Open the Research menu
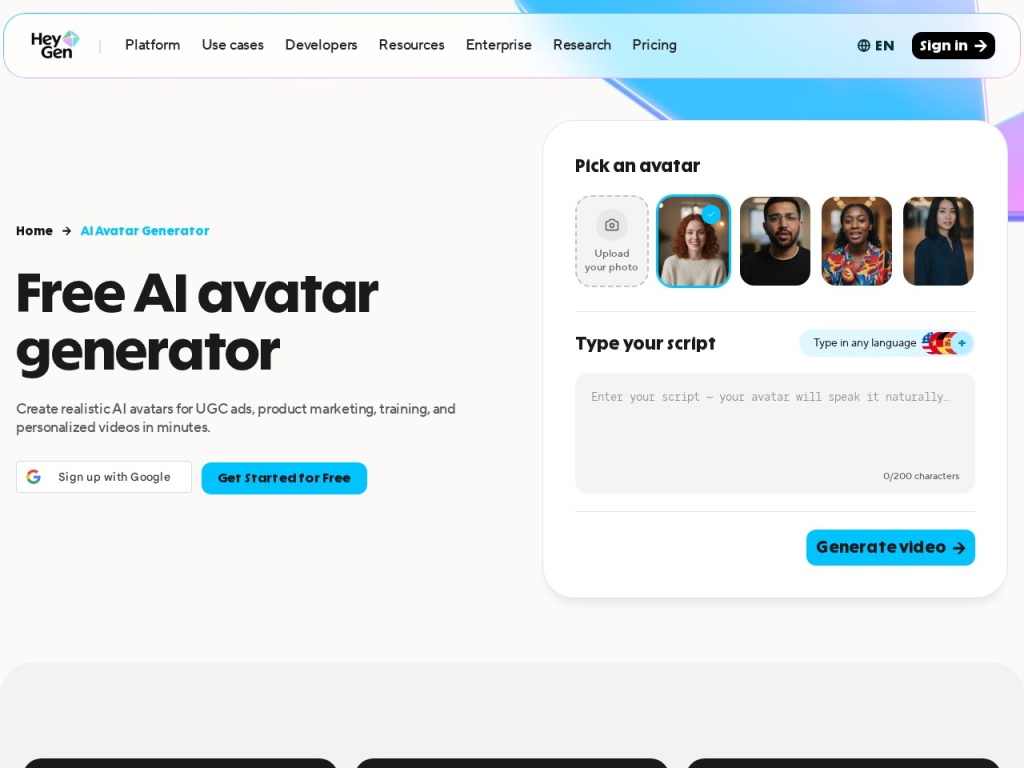Image resolution: width=1024 pixels, height=768 pixels. tap(582, 45)
